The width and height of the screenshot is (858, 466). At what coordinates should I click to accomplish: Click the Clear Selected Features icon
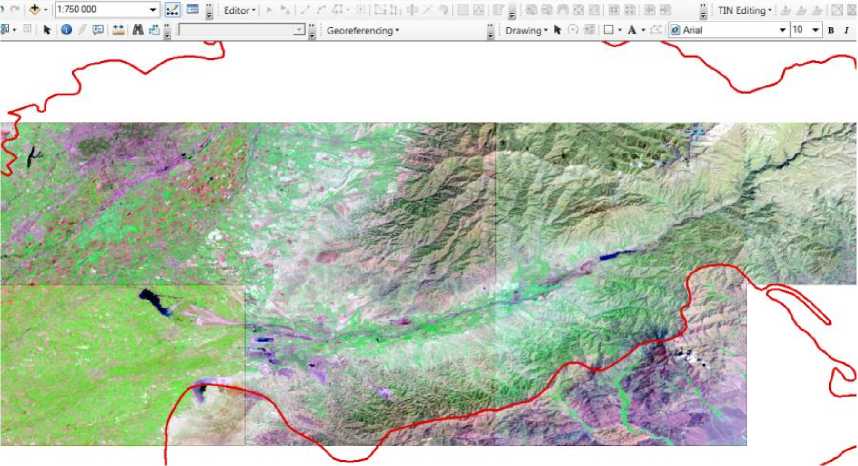(x=27, y=30)
